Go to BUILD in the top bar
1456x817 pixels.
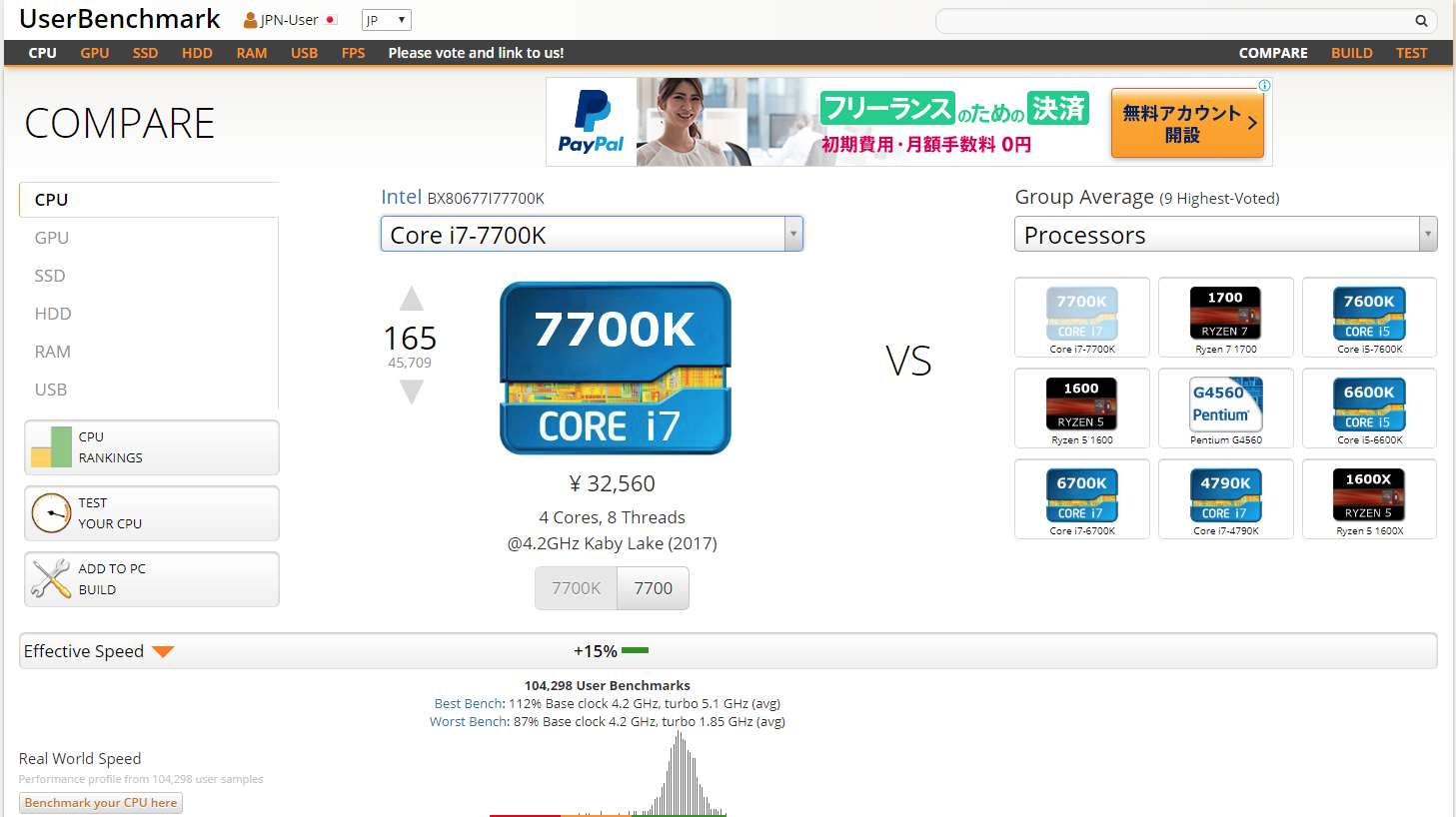[1352, 53]
